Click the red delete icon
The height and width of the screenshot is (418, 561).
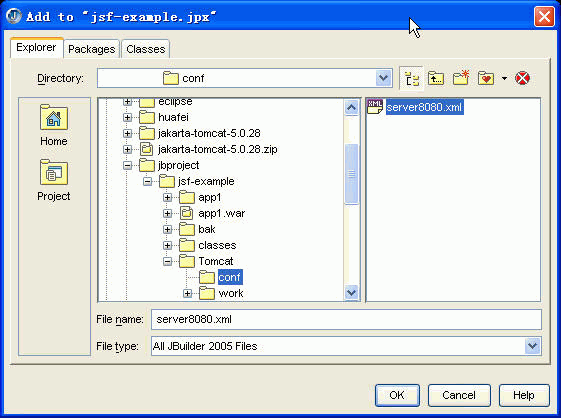click(x=522, y=78)
